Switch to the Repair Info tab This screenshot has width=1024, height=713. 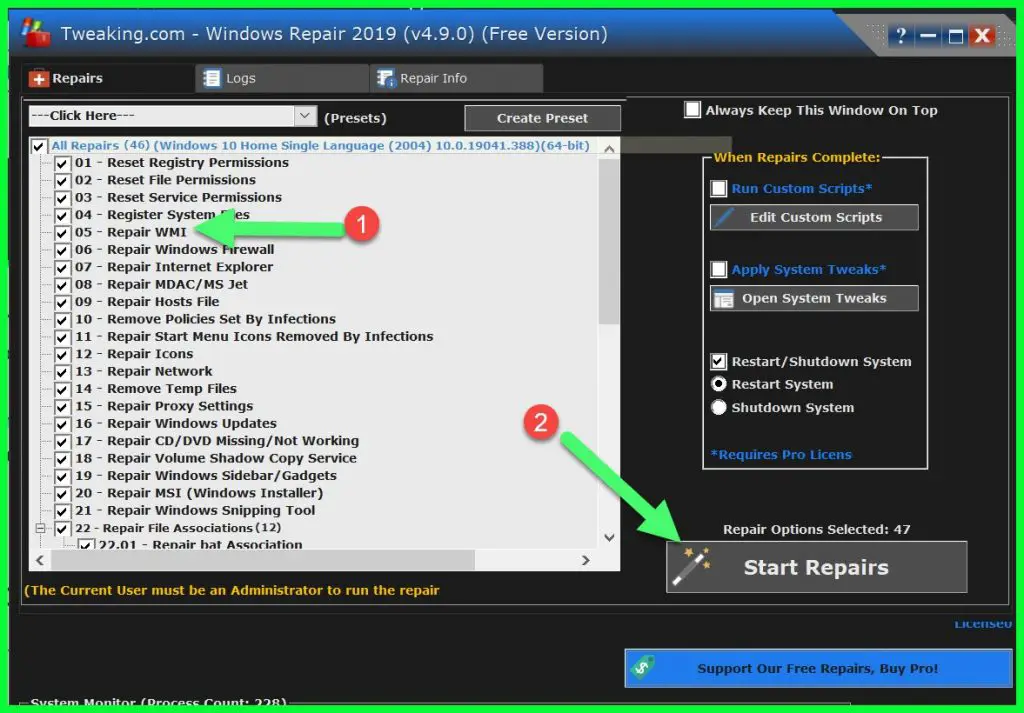click(x=456, y=78)
